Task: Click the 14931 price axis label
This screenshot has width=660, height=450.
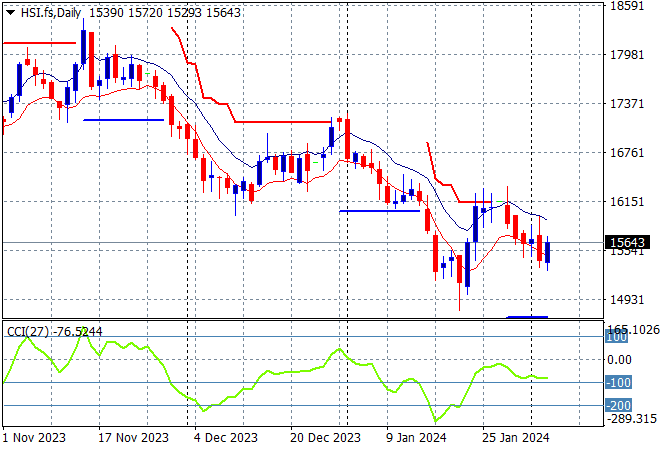Action: point(630,300)
